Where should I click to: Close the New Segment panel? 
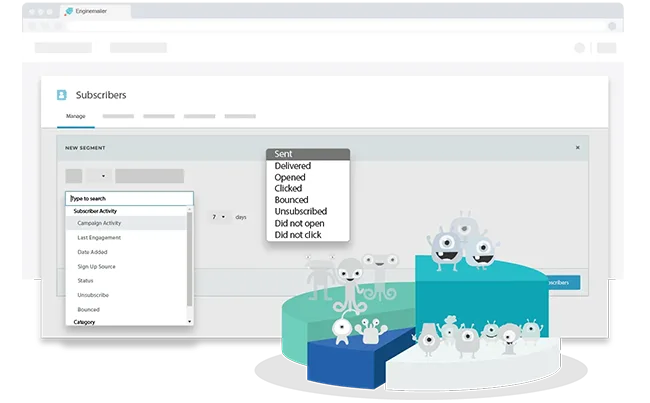(577, 147)
